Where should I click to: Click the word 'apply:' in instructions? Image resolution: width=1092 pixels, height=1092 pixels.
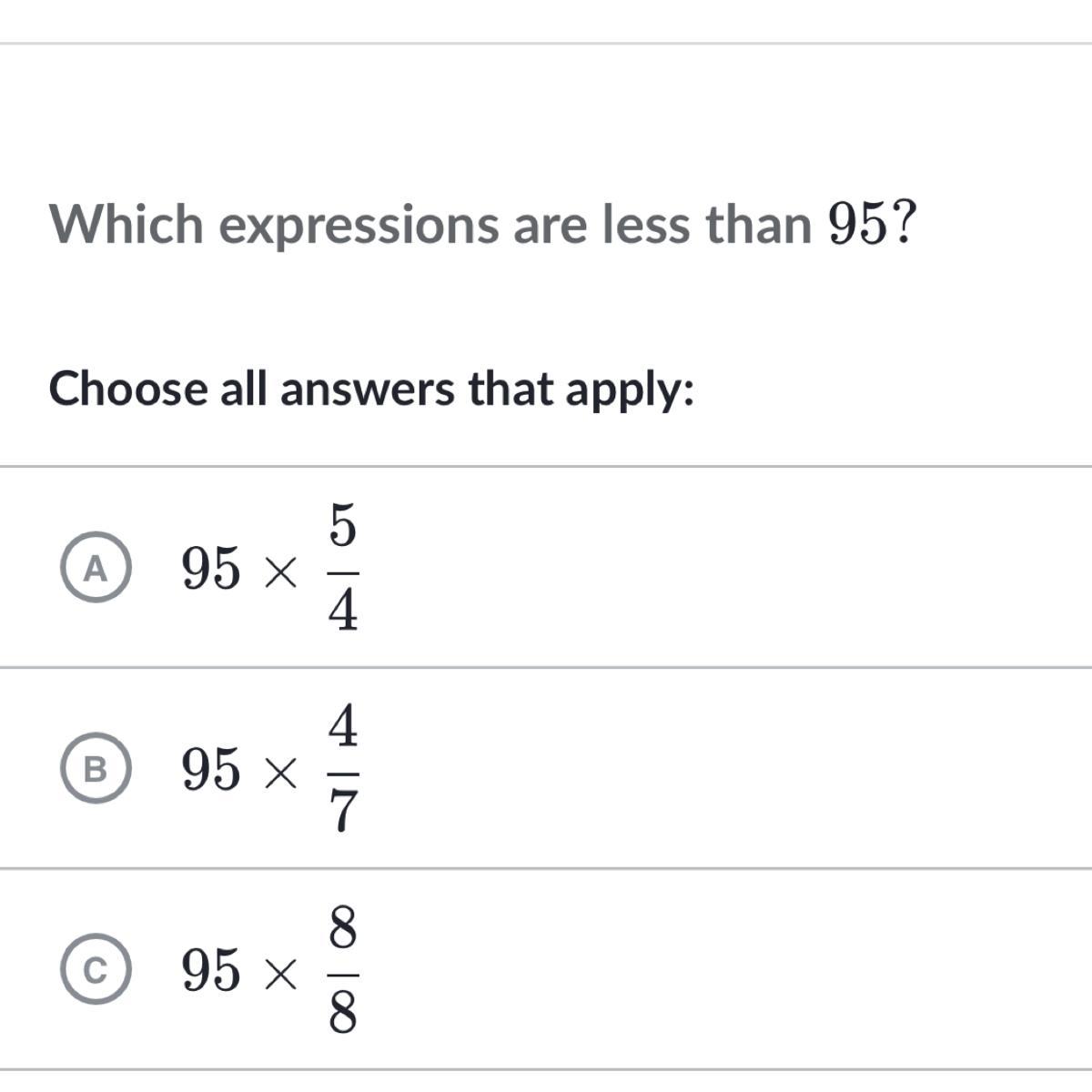pos(630,391)
